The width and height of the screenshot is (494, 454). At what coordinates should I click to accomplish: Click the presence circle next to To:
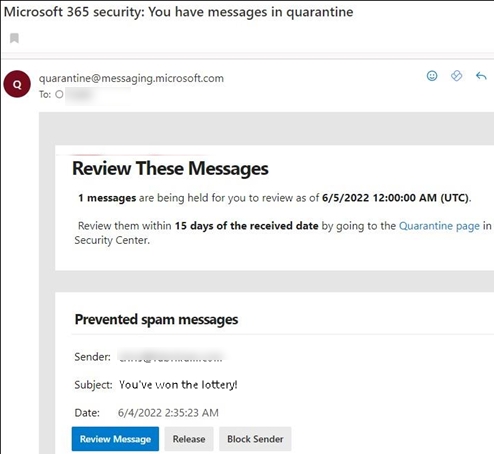click(x=59, y=94)
